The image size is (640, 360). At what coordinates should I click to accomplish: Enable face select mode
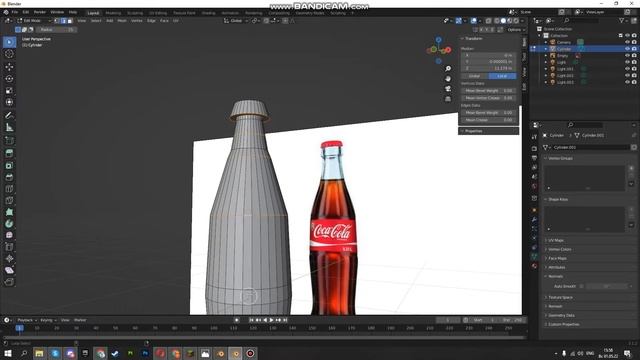[70, 20]
